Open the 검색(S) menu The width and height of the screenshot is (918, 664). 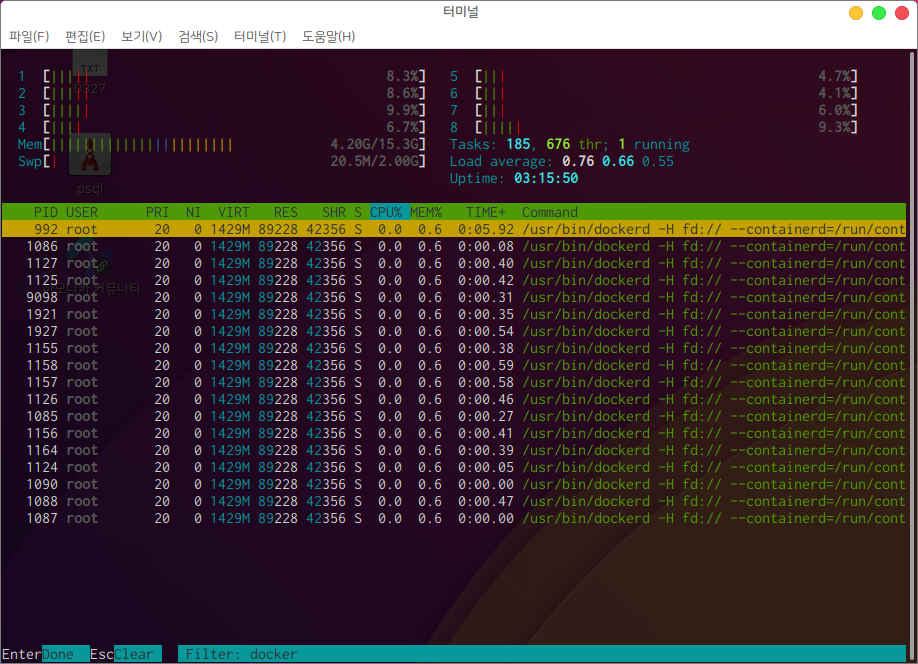(x=198, y=36)
